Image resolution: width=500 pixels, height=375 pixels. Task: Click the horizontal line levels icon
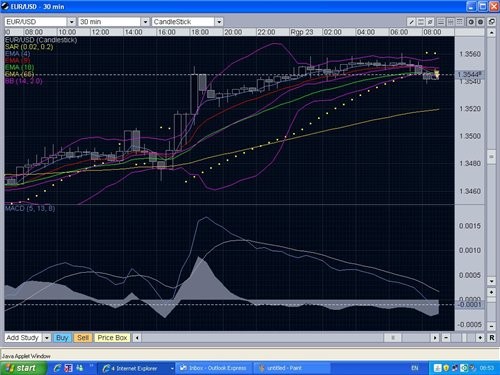(x=421, y=22)
